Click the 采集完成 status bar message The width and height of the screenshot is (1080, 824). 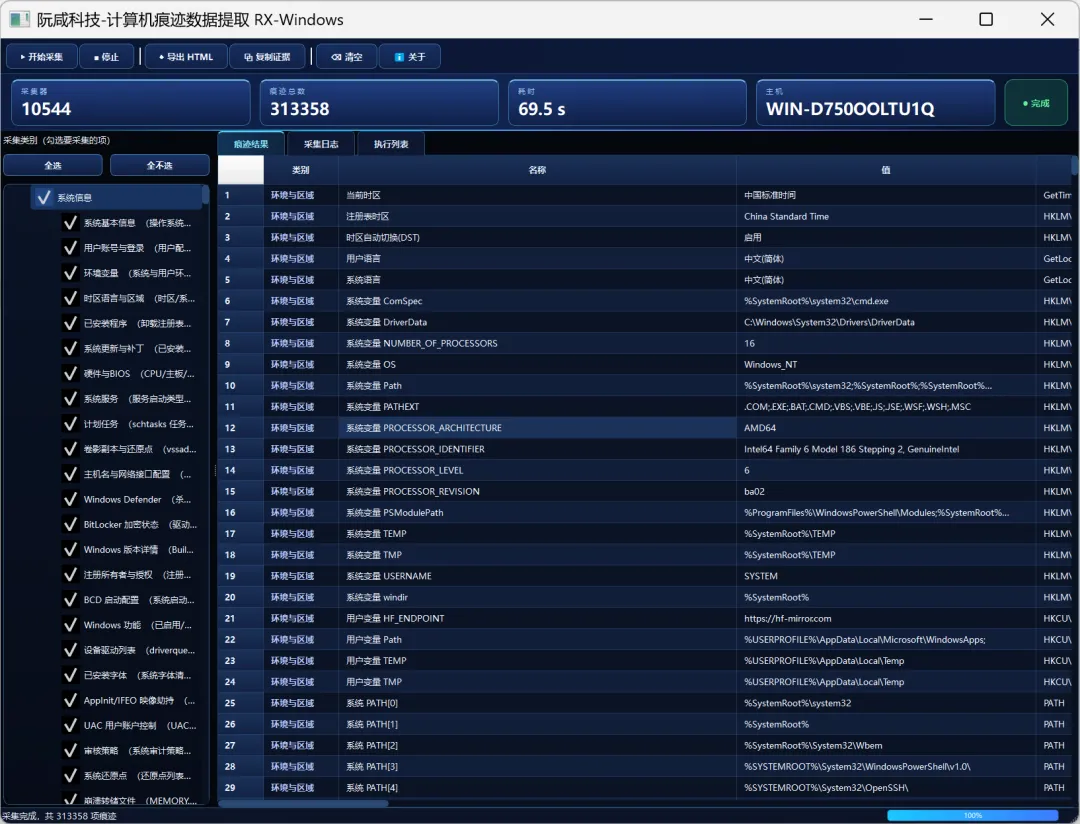coord(59,816)
